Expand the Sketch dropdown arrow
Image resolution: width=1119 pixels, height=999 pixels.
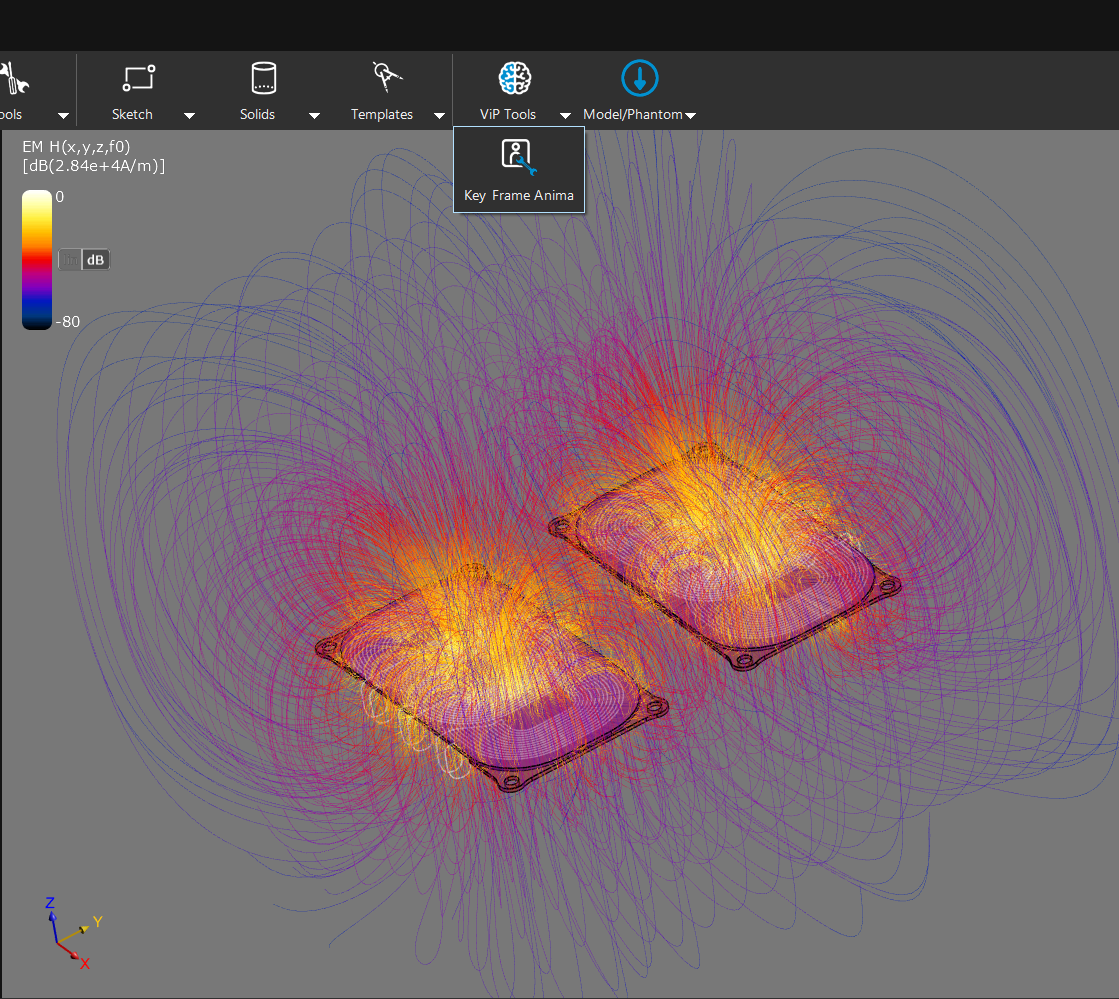pyautogui.click(x=189, y=116)
